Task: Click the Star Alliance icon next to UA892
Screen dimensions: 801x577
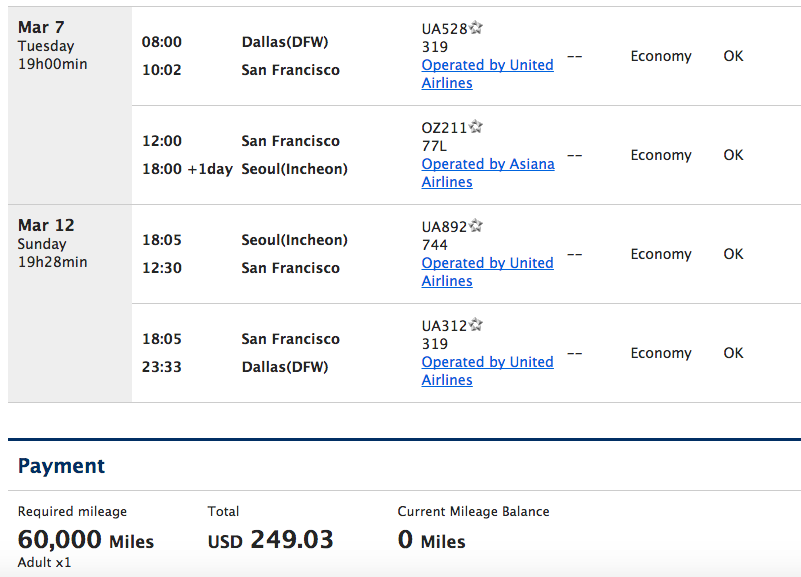Action: point(476,226)
